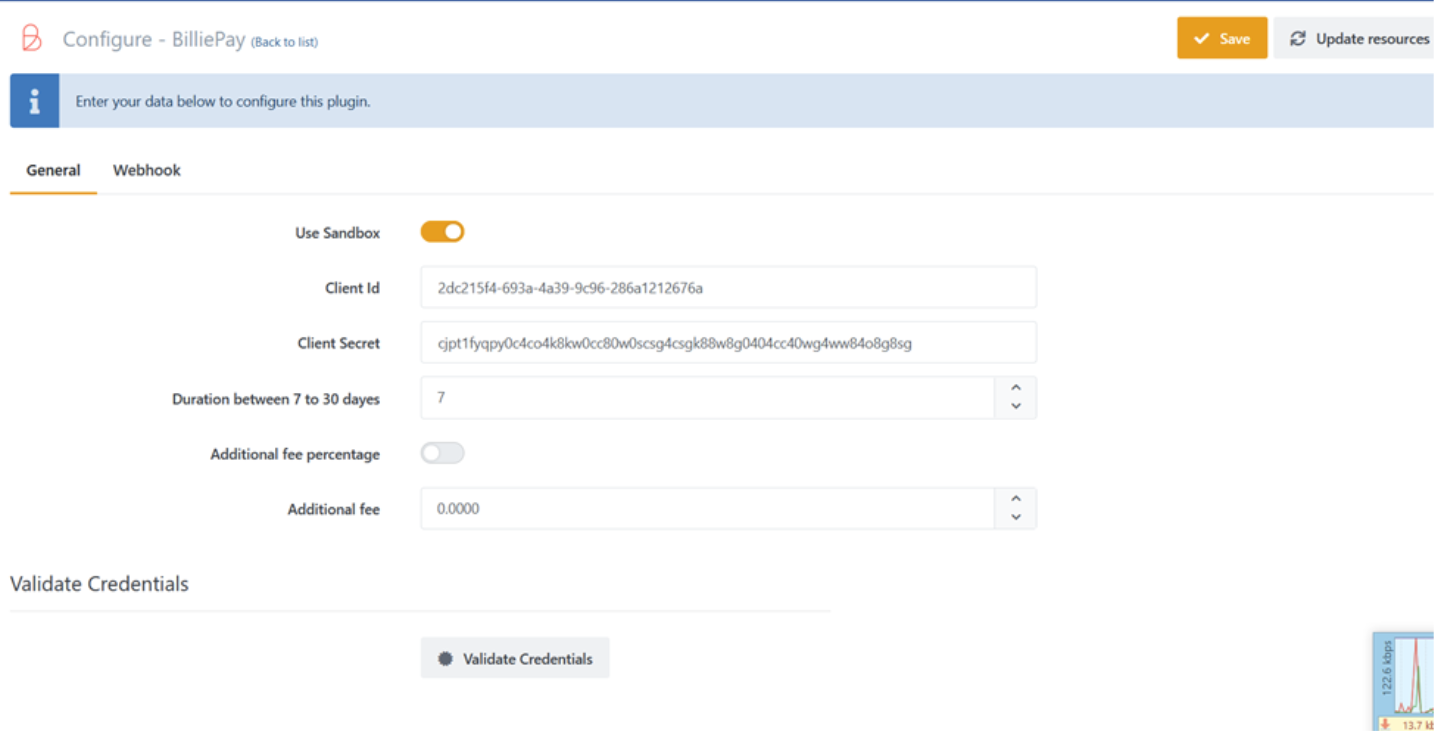Increase the Duration days value
Image resolution: width=1436 pixels, height=731 pixels.
1016,388
